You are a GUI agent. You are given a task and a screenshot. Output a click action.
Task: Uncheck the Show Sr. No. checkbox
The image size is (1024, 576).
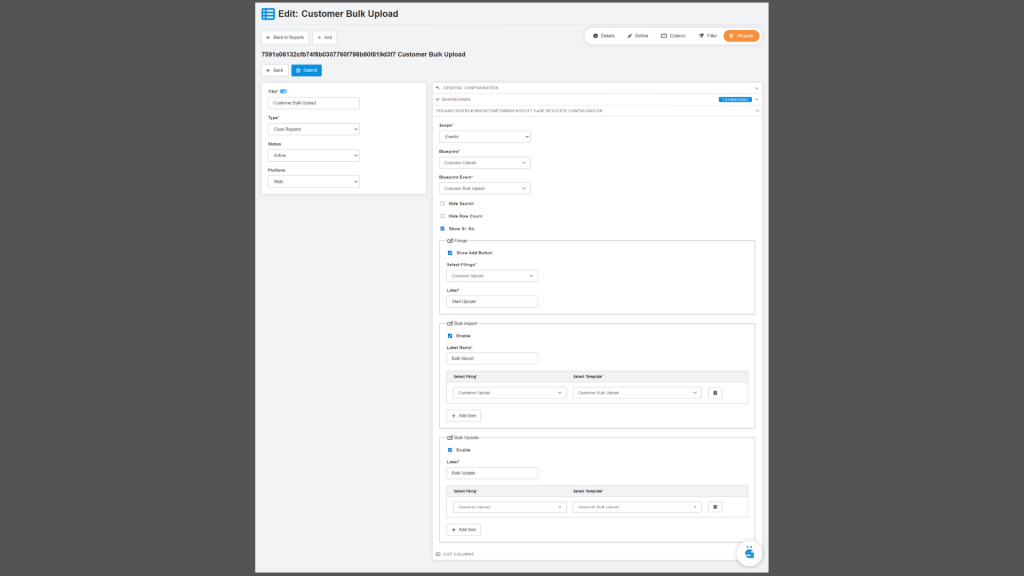pos(442,228)
